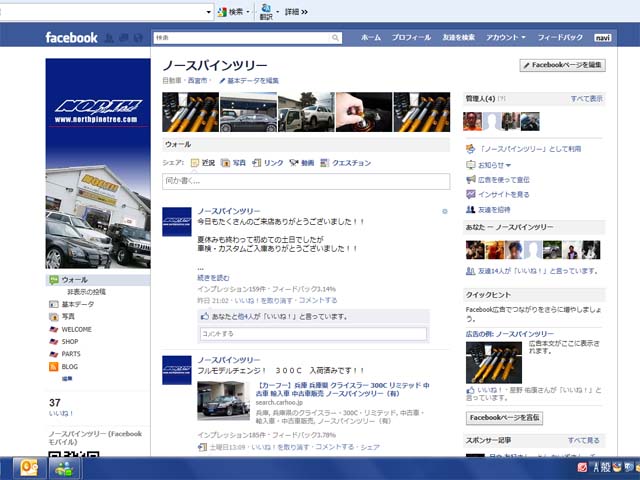This screenshot has height=480, width=640.
Task: Select 近況 share option
Action: pos(203,163)
